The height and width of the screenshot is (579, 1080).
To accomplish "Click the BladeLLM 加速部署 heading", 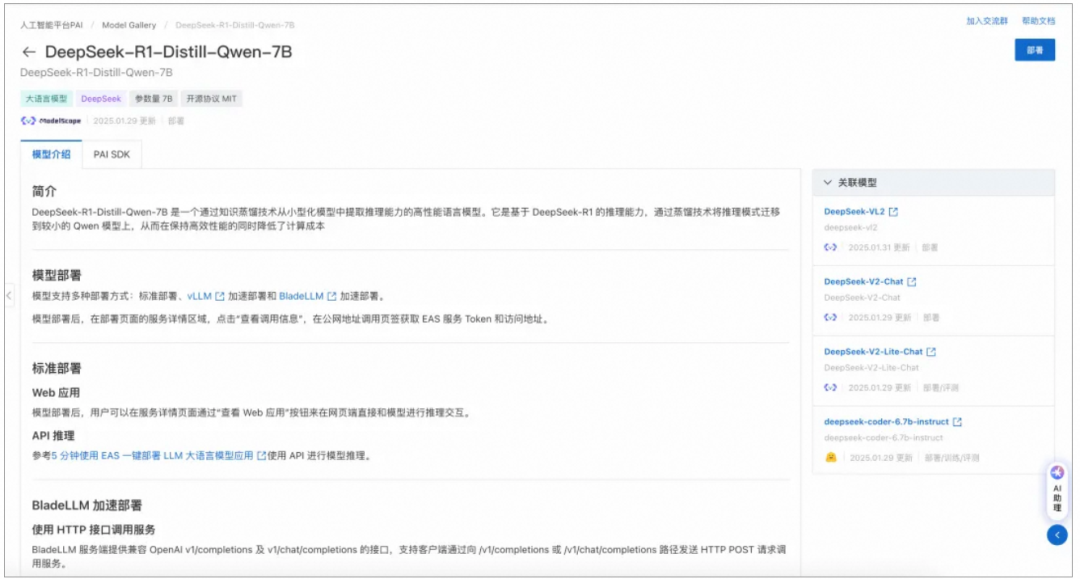I will click(87, 505).
